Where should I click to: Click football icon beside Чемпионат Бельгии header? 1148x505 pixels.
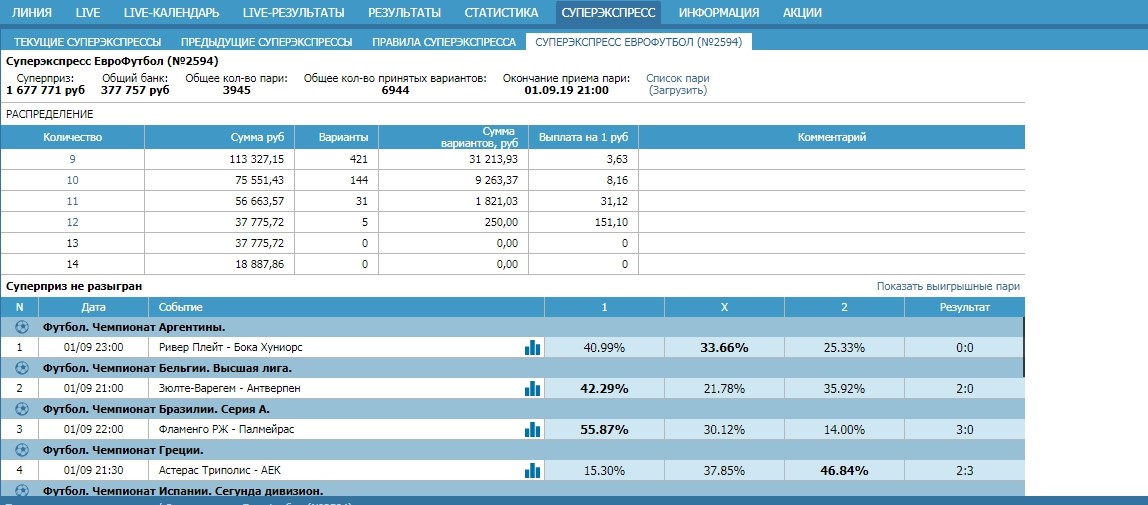coord(21,368)
